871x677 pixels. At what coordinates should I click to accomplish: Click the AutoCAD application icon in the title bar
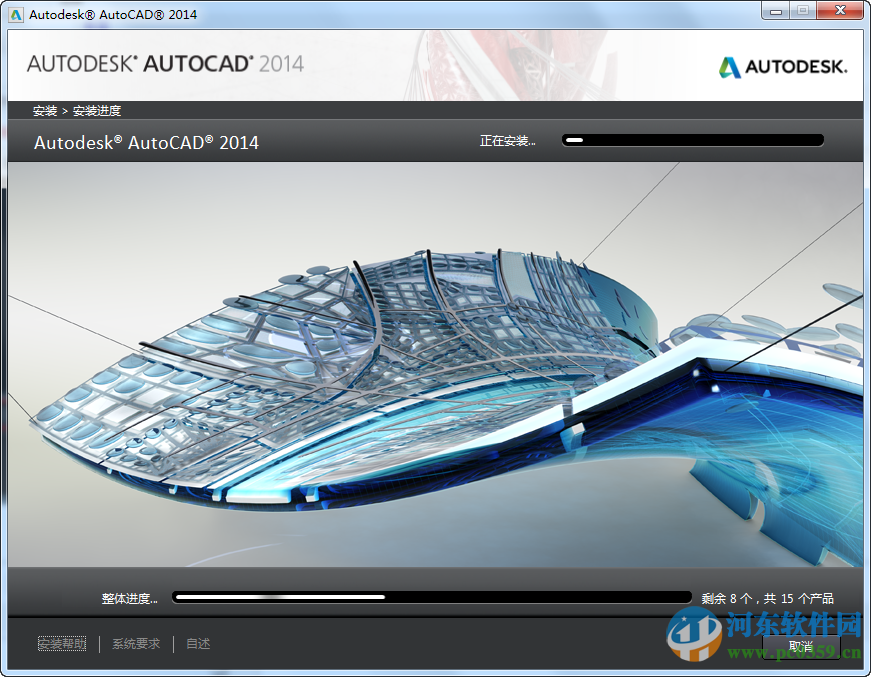(14, 13)
